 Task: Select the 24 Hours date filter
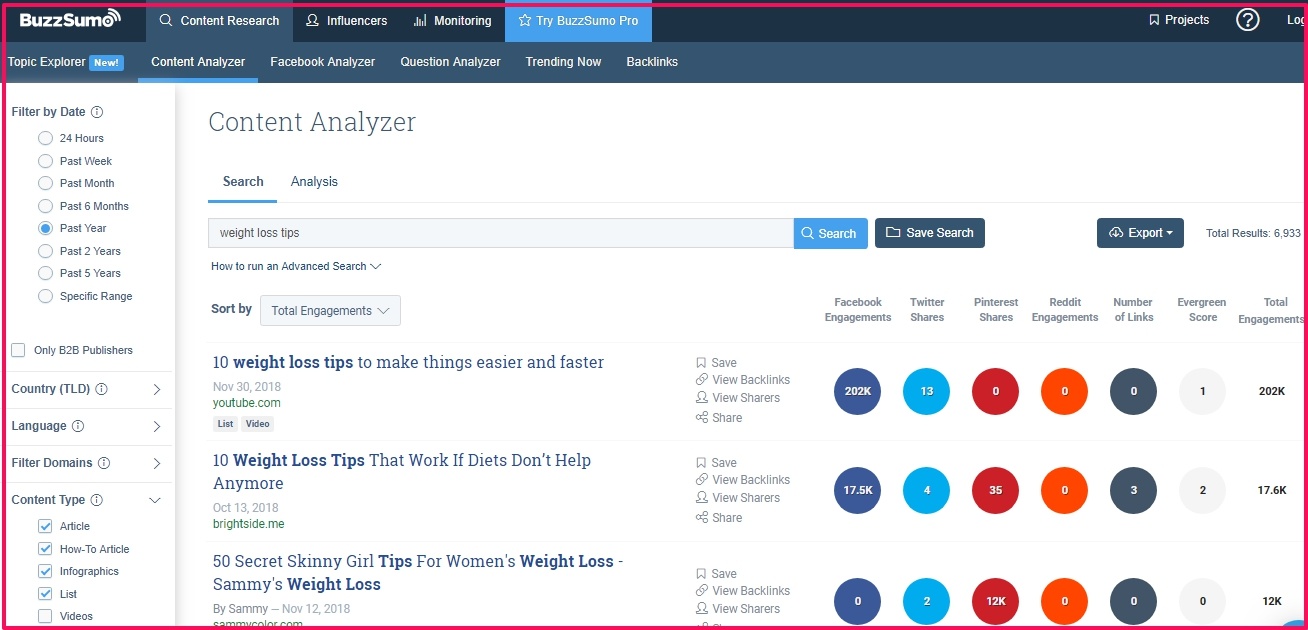coord(45,138)
